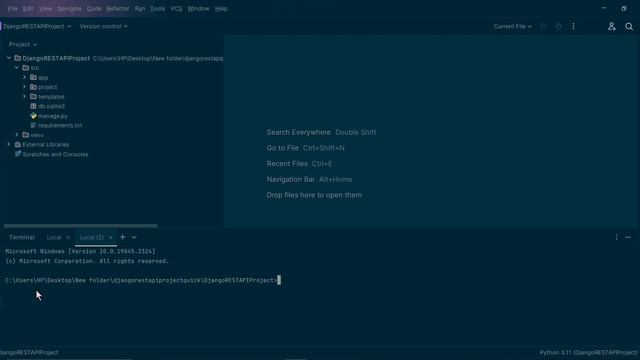Click the Go to File hint text
This screenshot has width=640, height=360.
click(282, 148)
